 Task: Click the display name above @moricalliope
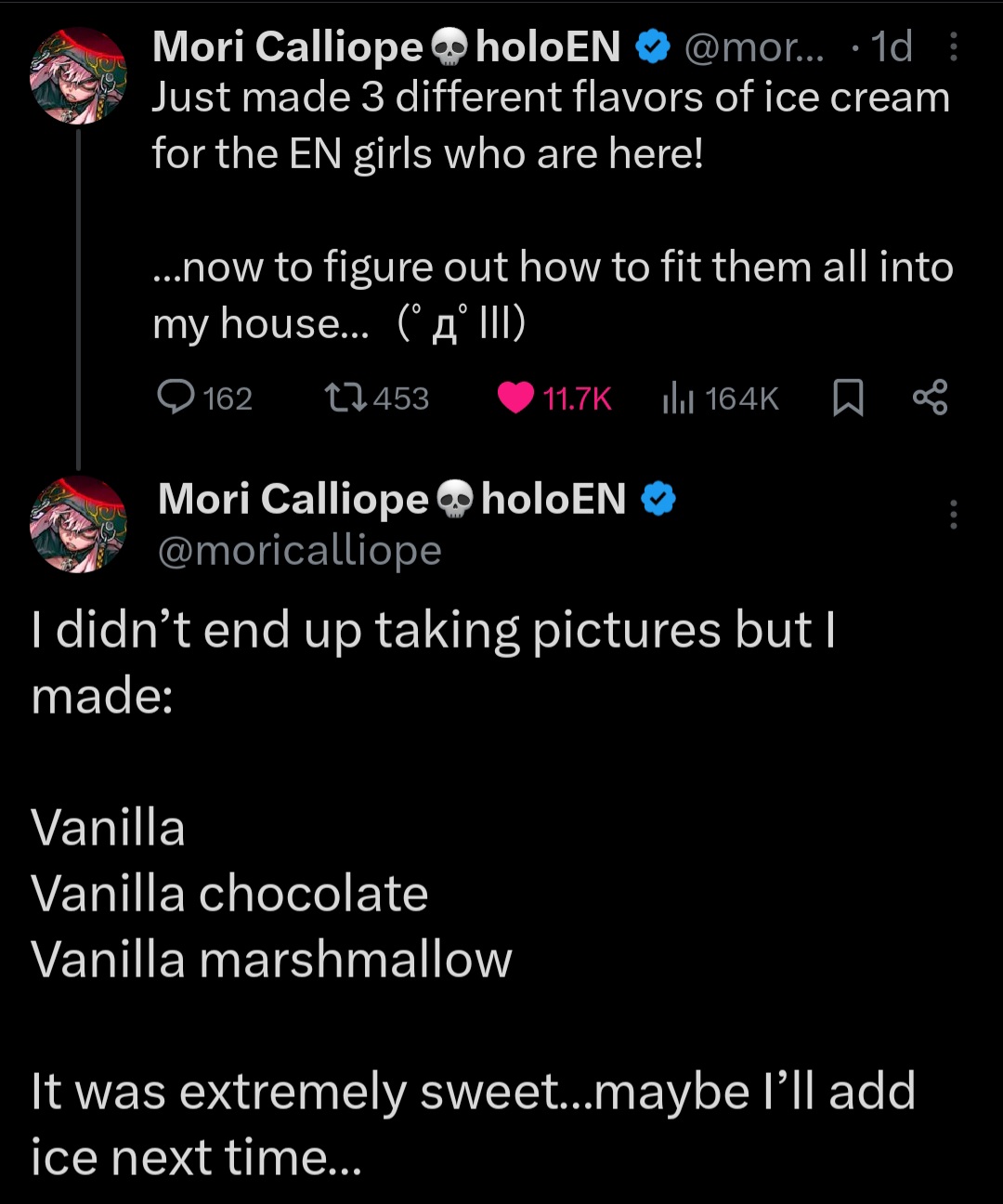point(293,499)
